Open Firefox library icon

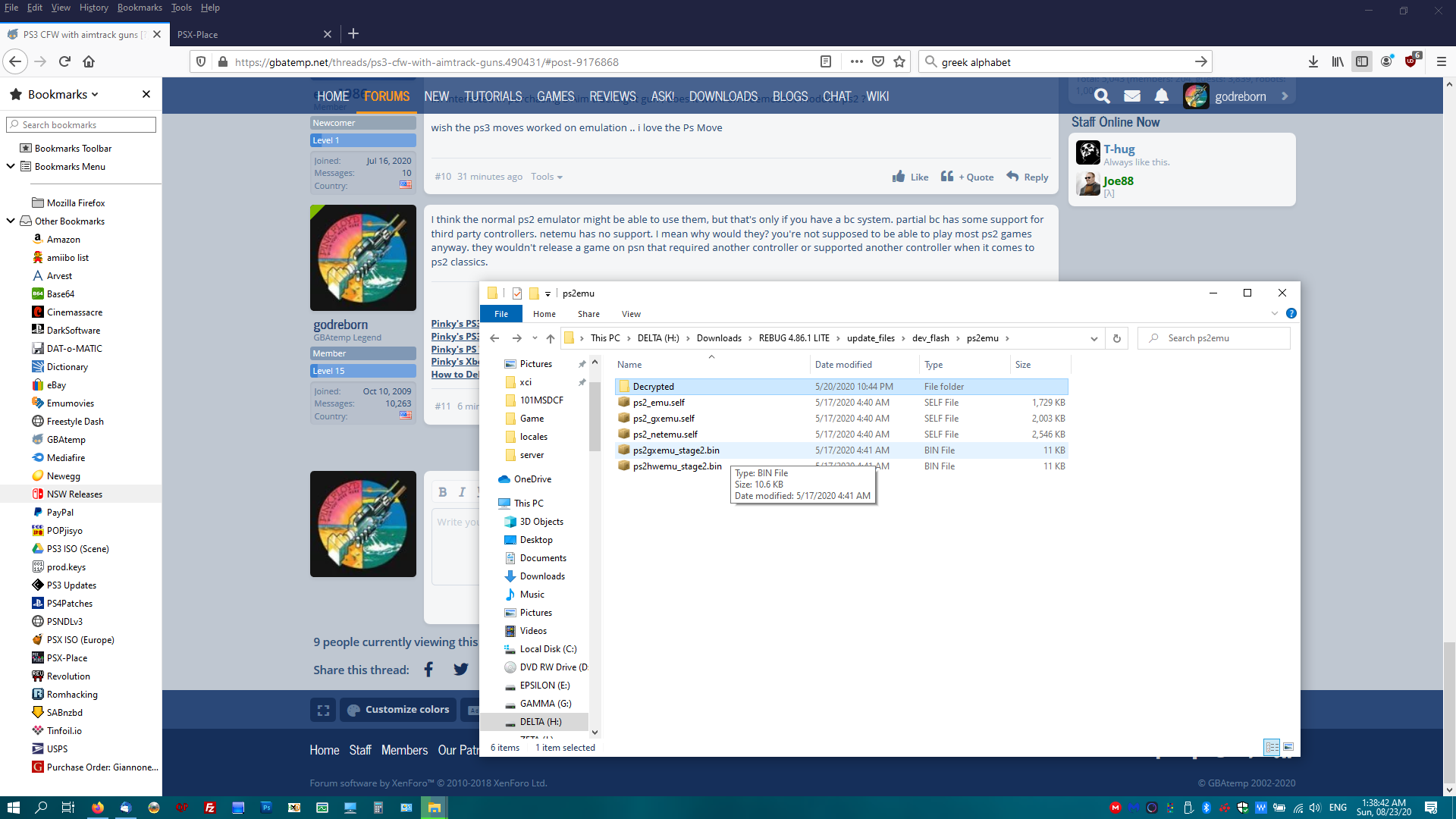point(1338,62)
